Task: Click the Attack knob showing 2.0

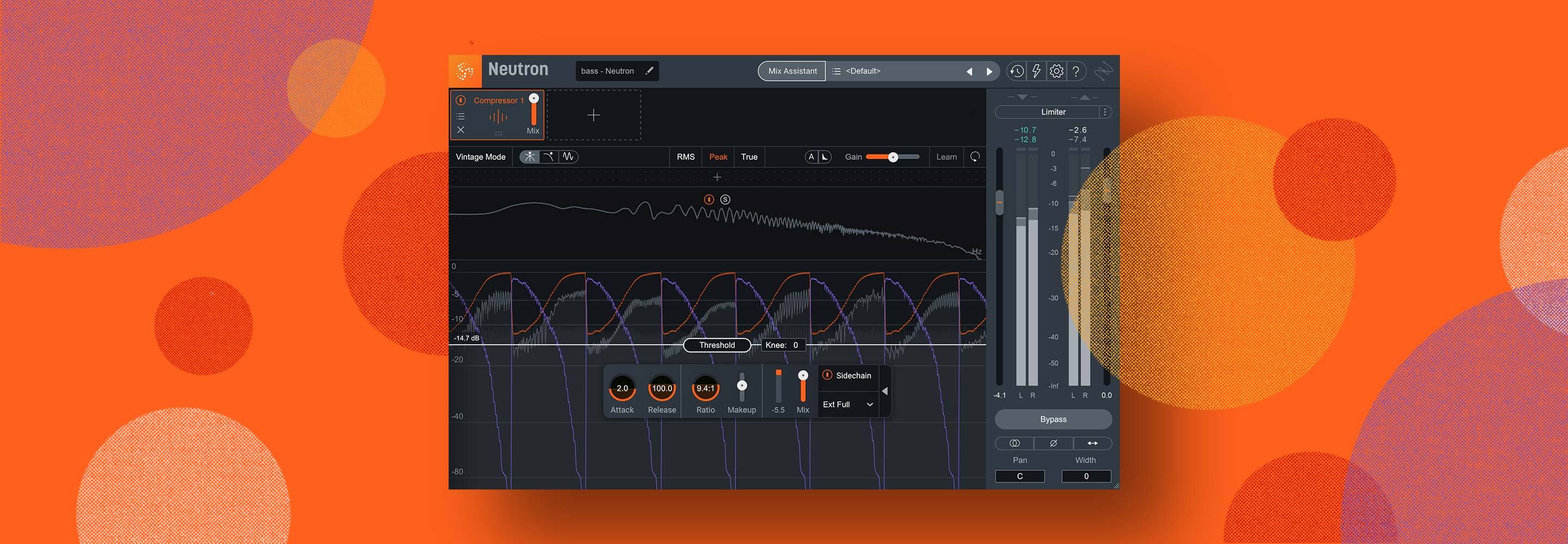Action: [x=622, y=388]
